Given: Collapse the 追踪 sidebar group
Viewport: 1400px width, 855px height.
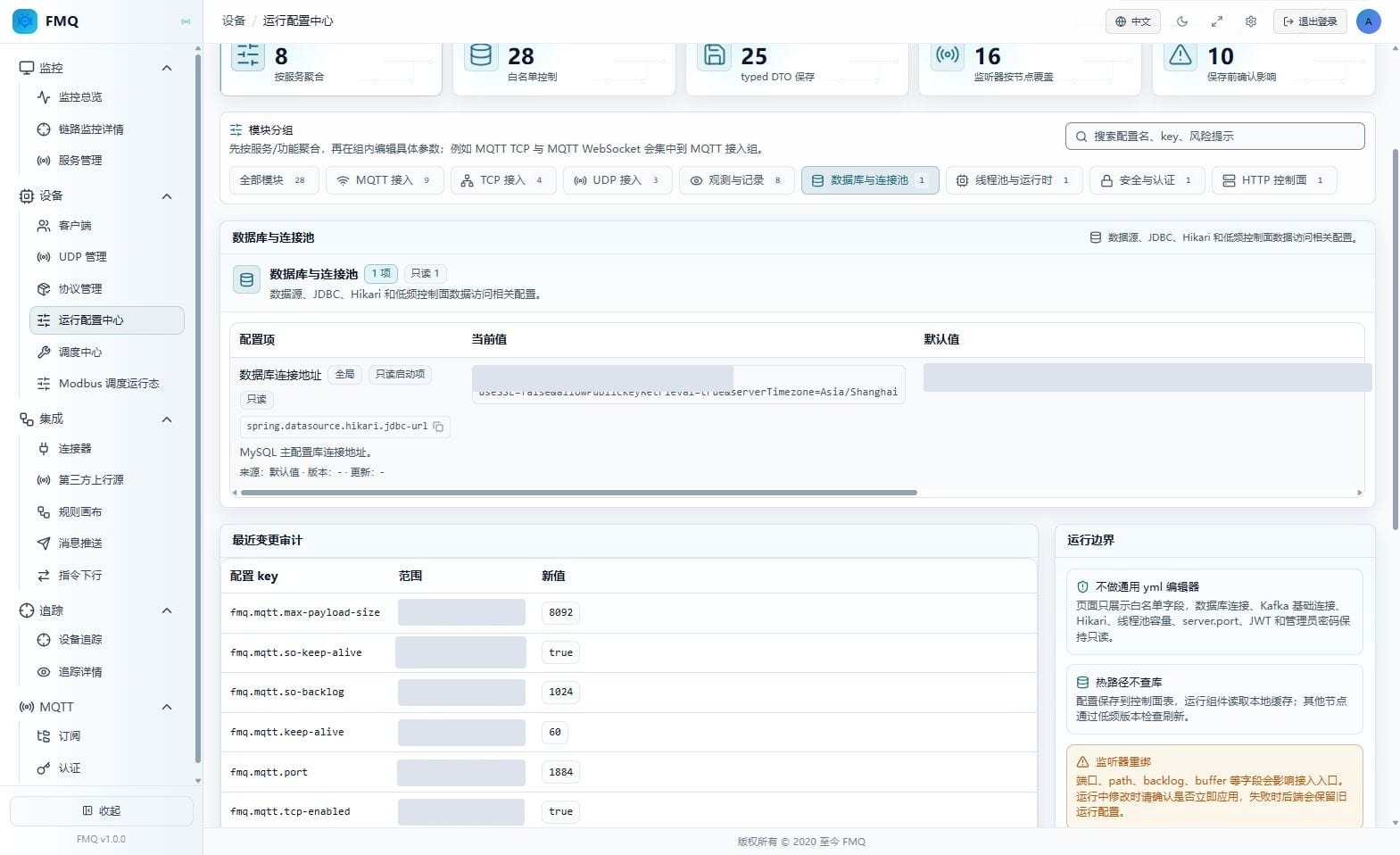Looking at the screenshot, I should tap(166, 611).
